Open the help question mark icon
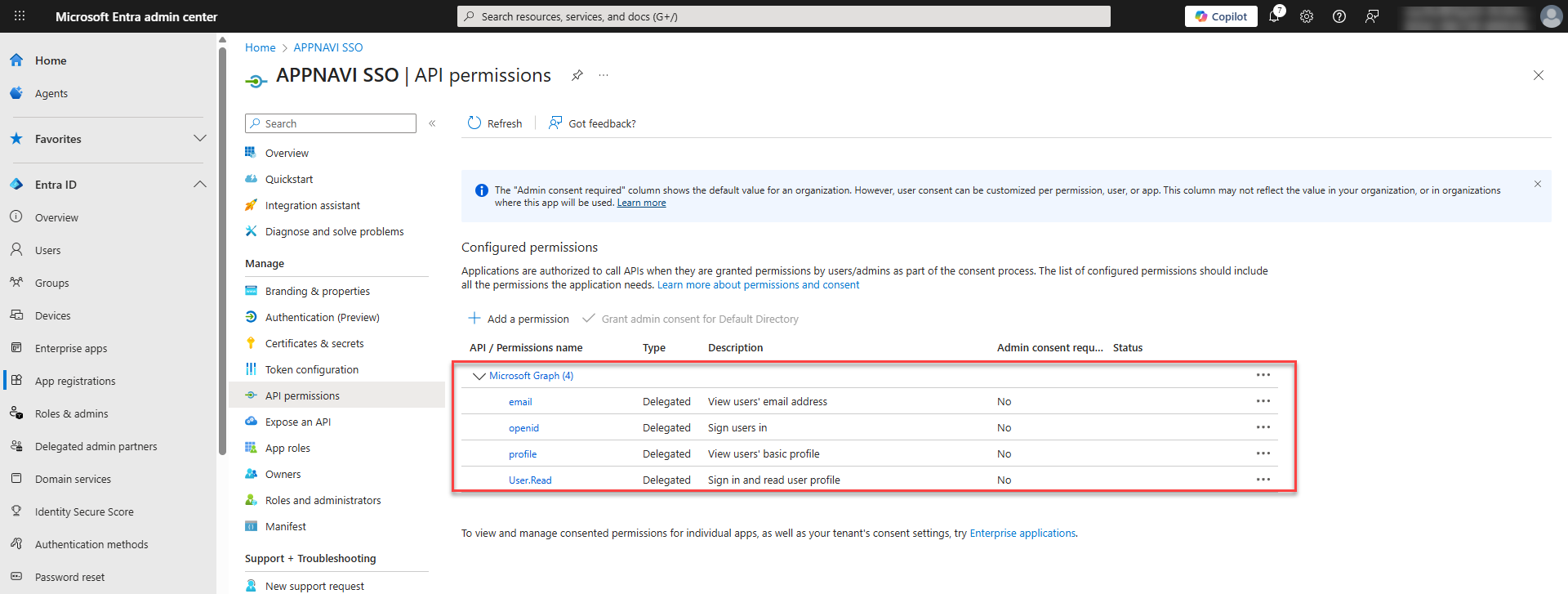 1339,16
